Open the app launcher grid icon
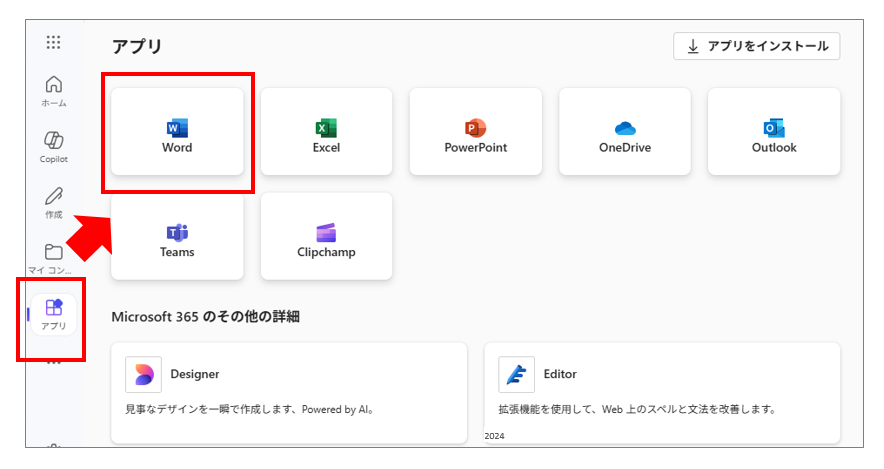 point(53,42)
